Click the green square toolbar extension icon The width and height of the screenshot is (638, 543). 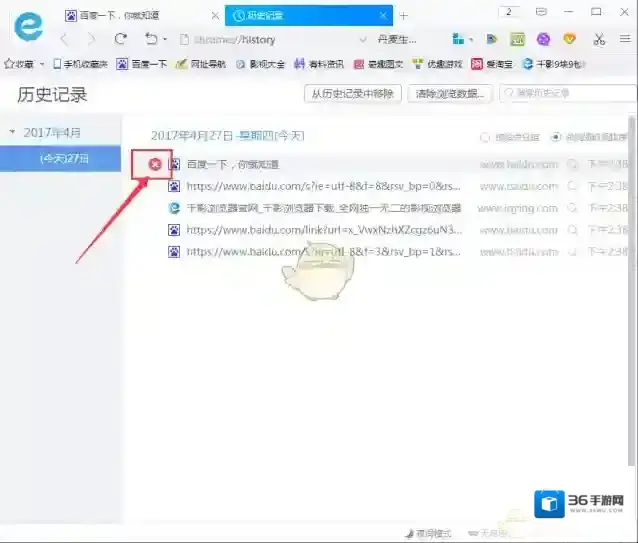tap(517, 39)
